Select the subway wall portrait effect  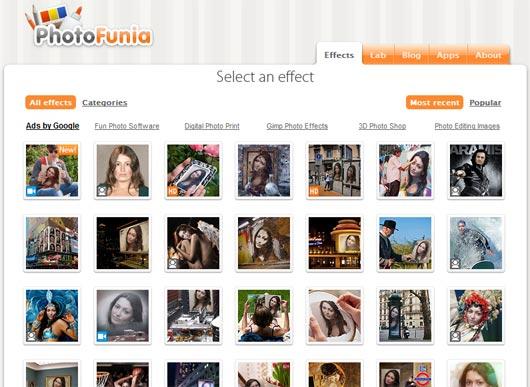point(264,243)
